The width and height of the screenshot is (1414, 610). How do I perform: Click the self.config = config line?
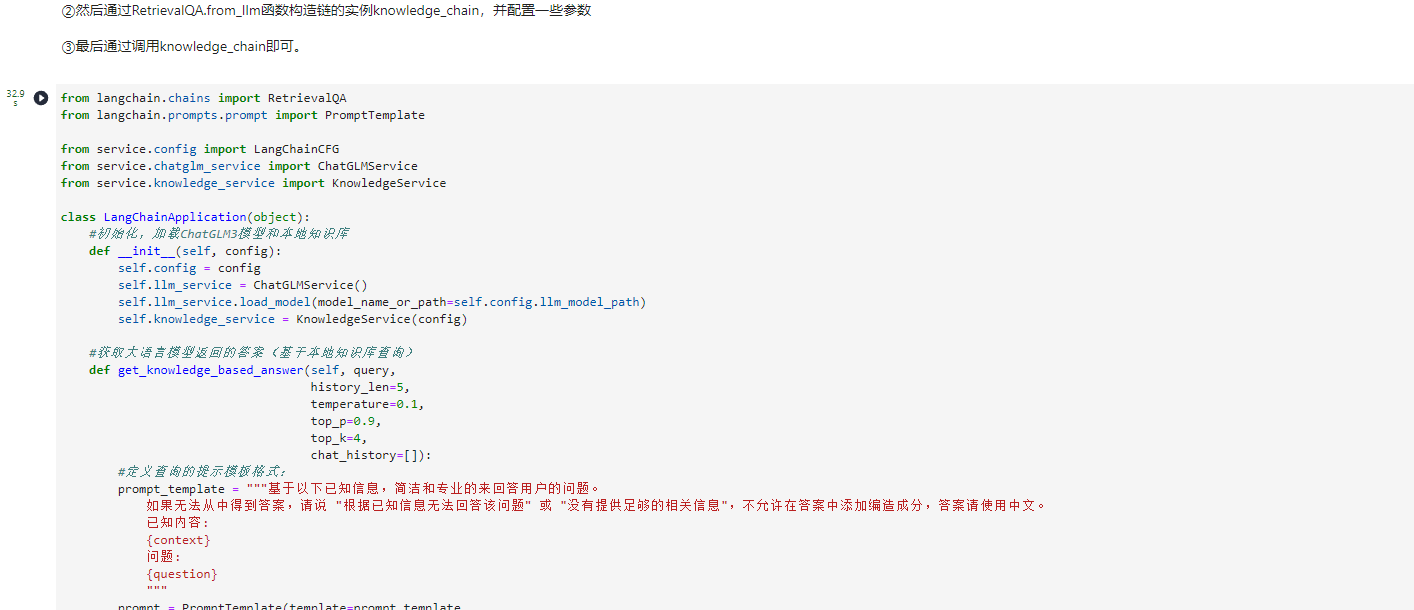coord(189,268)
